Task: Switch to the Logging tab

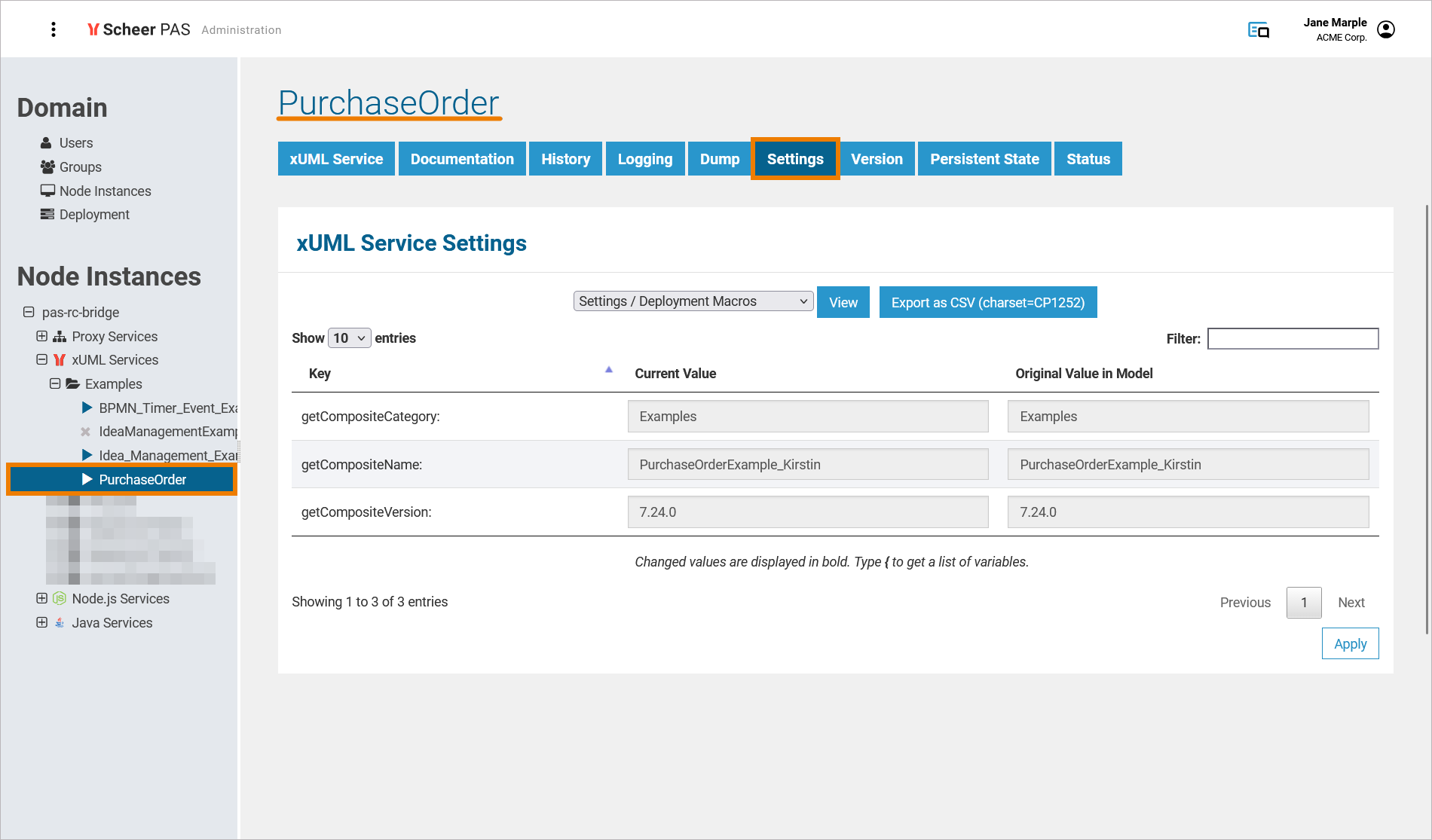Action: 644,159
